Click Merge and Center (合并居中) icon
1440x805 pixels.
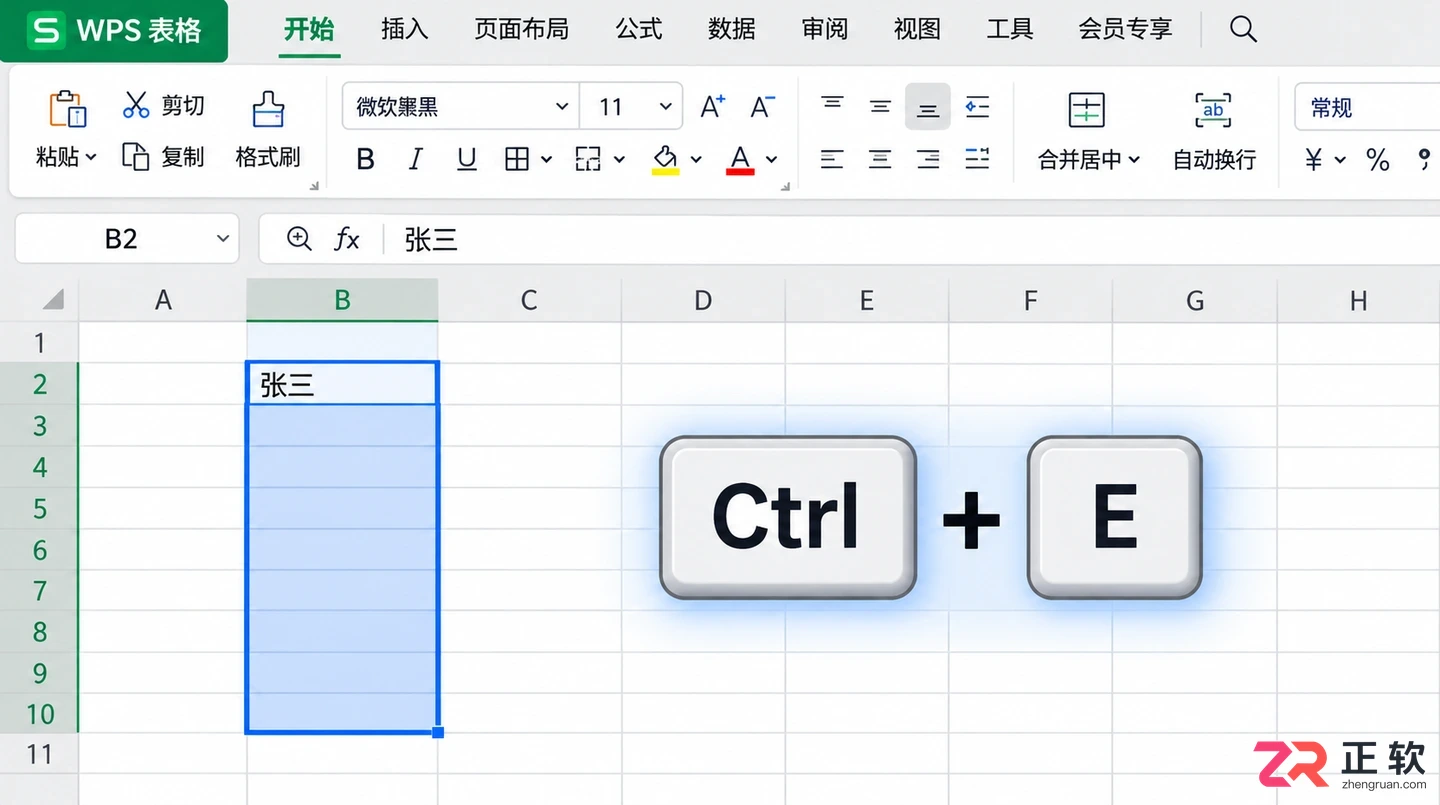tap(1086, 110)
